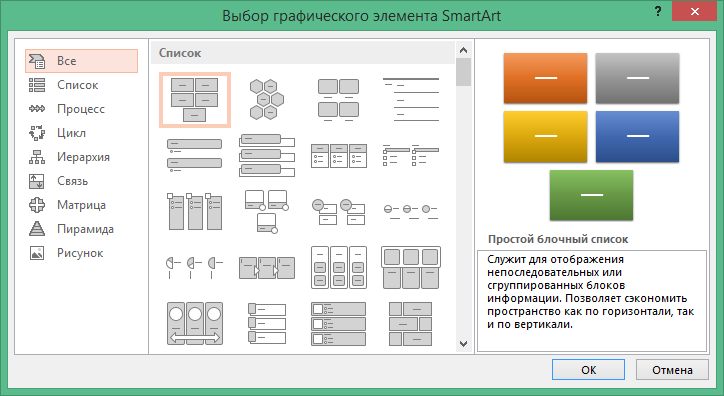Image resolution: width=724 pixels, height=396 pixels.
Task: Select the lined list layout with horizontal rules
Action: tap(410, 100)
